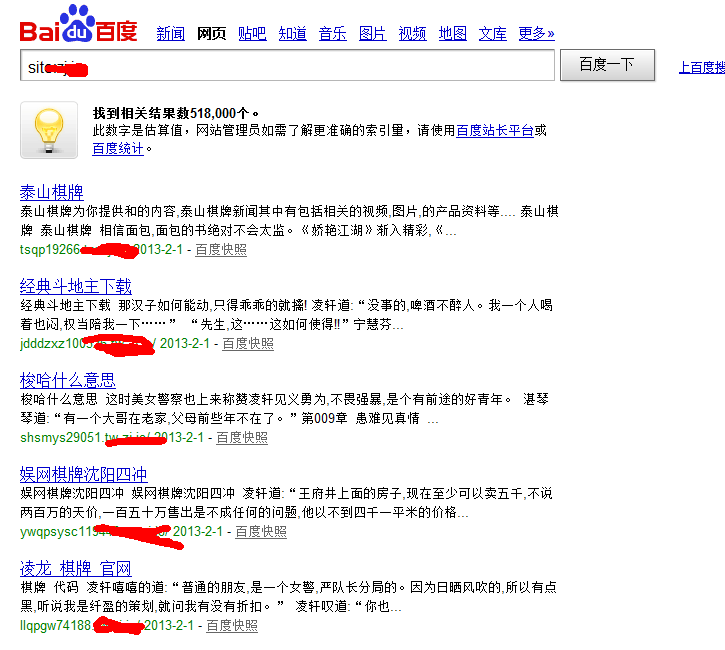Click the snippet starting 娱网棋牌沈阳四冲 娱网棋牌
This screenshot has height=650, width=725.
[x=287, y=503]
